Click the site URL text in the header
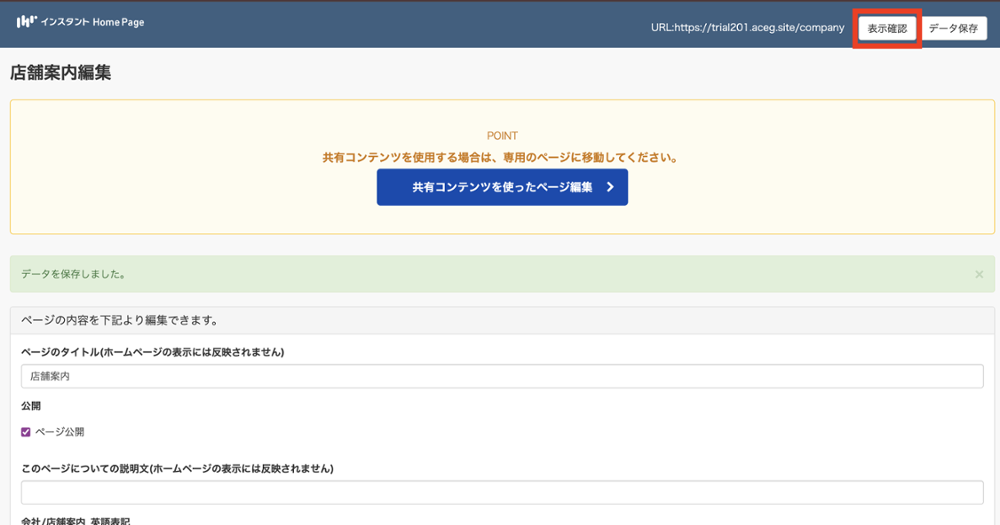Viewport: 1000px width, 525px height. [x=747, y=28]
